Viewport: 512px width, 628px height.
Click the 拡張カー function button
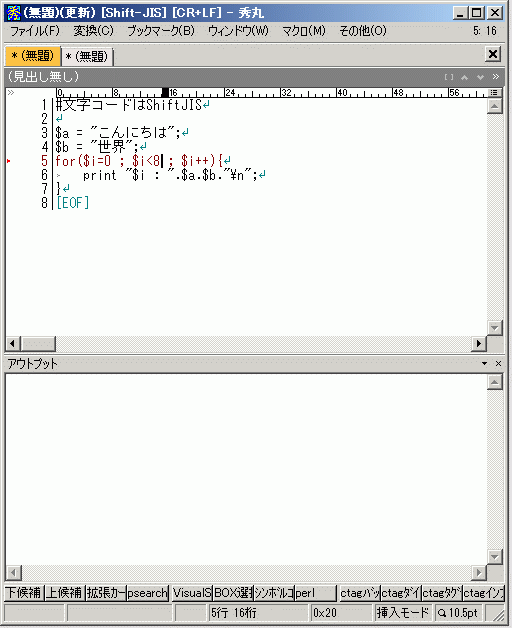tap(106, 593)
